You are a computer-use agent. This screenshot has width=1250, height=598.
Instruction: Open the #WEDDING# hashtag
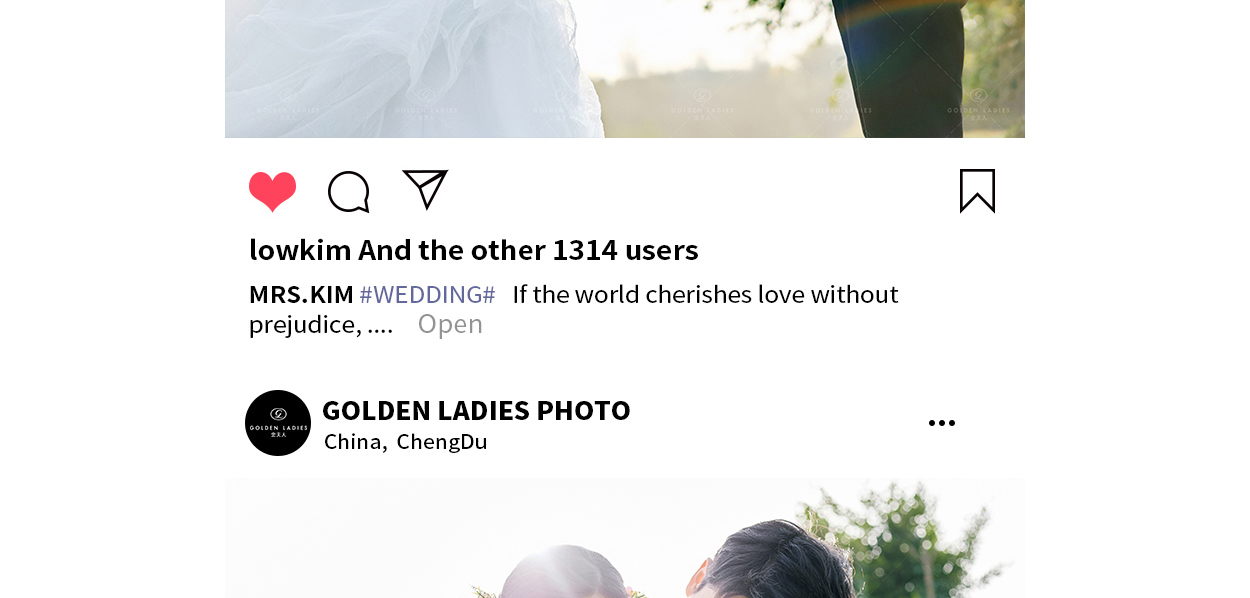[x=427, y=294]
